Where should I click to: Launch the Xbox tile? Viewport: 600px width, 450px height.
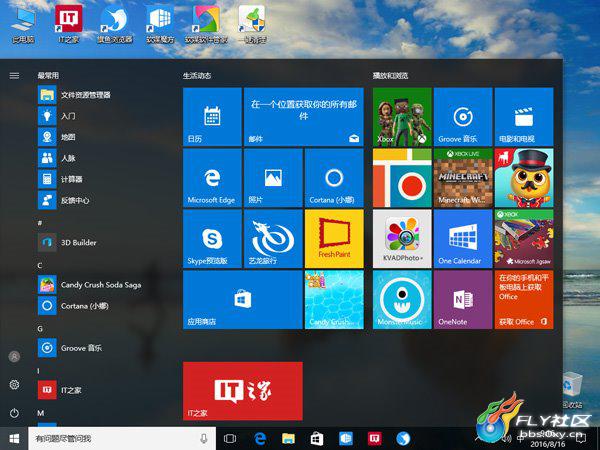click(402, 117)
